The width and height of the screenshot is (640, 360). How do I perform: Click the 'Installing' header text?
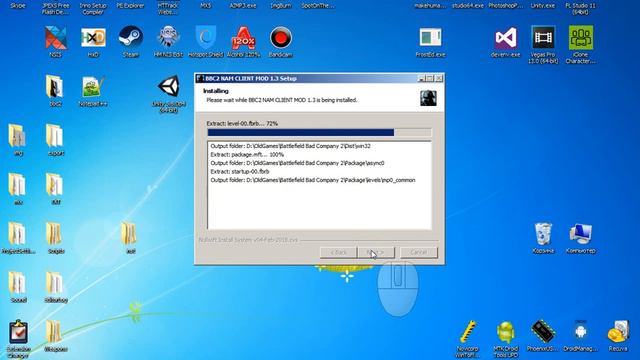[x=216, y=91]
